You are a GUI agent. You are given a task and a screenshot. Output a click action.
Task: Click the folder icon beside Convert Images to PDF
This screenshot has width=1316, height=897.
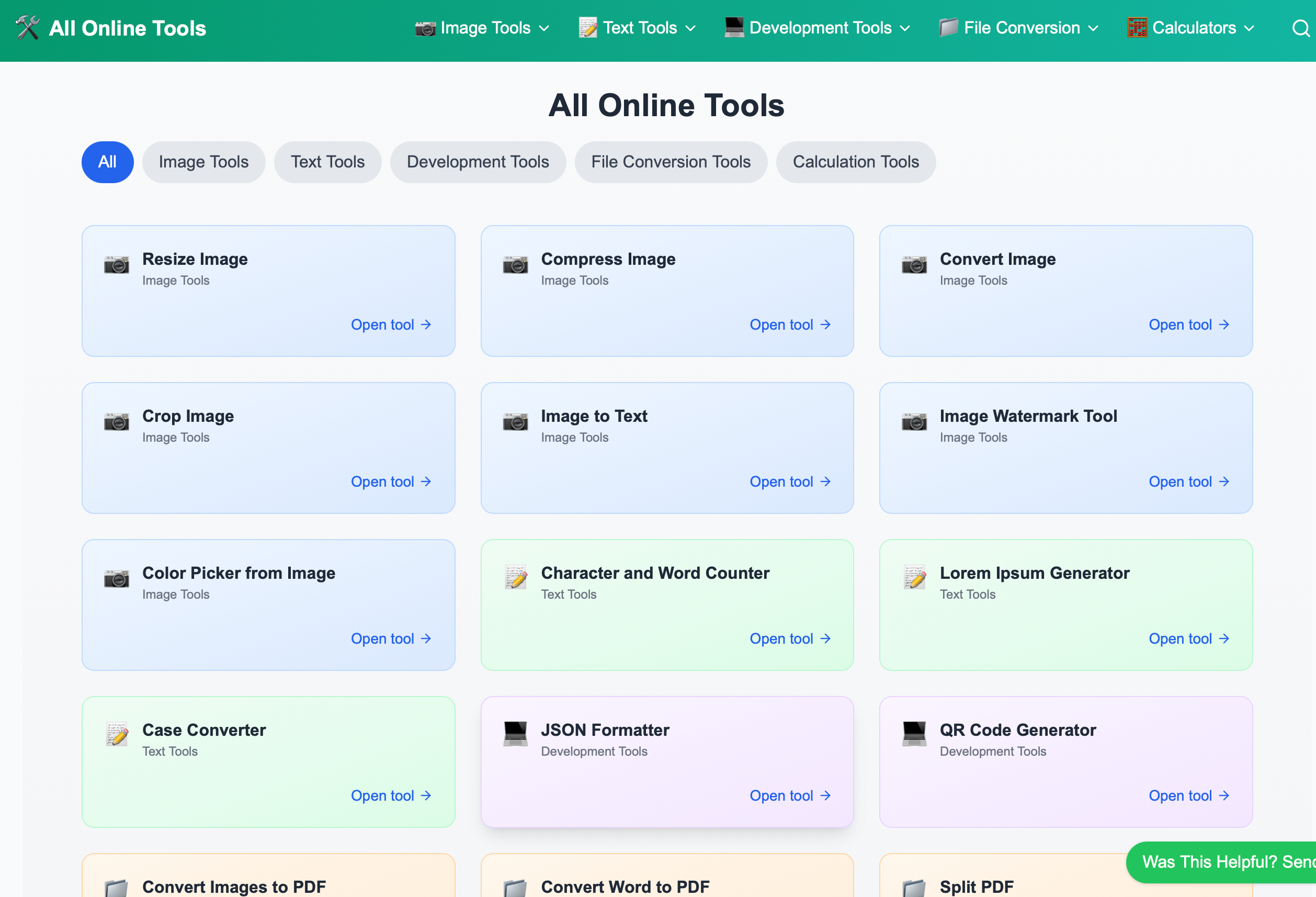coord(117,888)
